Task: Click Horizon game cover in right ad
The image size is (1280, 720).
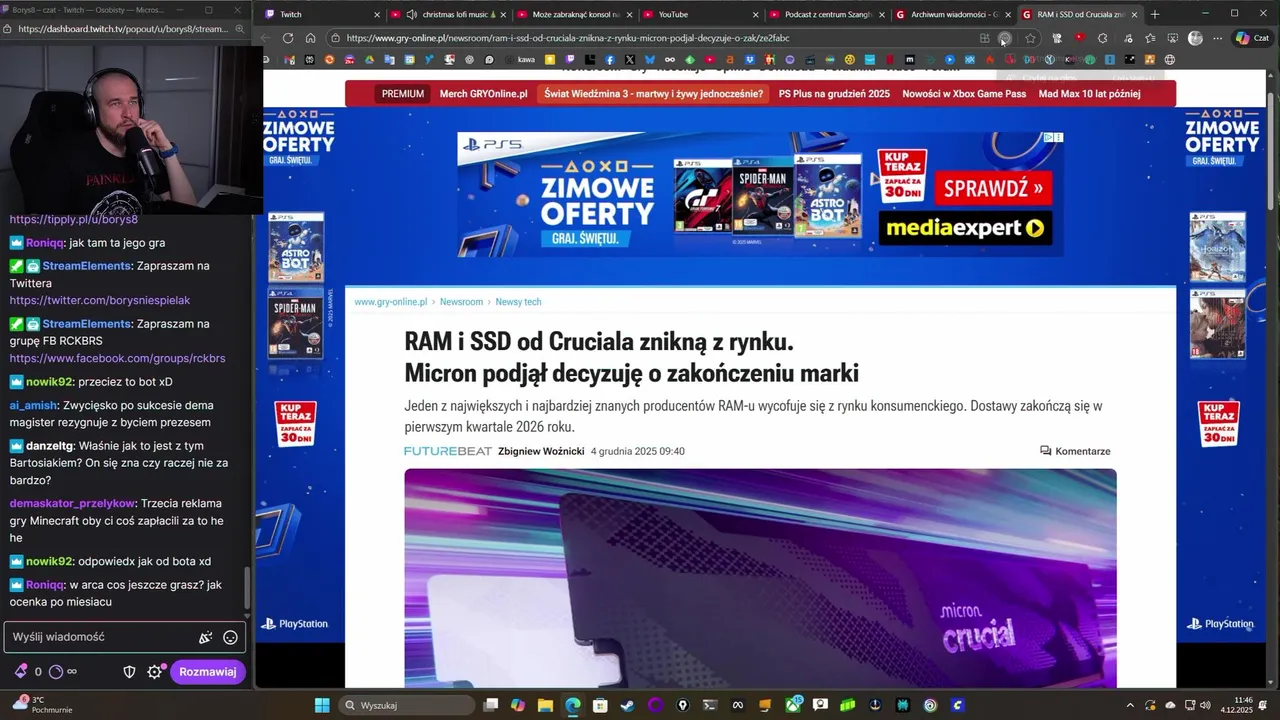Action: pos(1217,247)
